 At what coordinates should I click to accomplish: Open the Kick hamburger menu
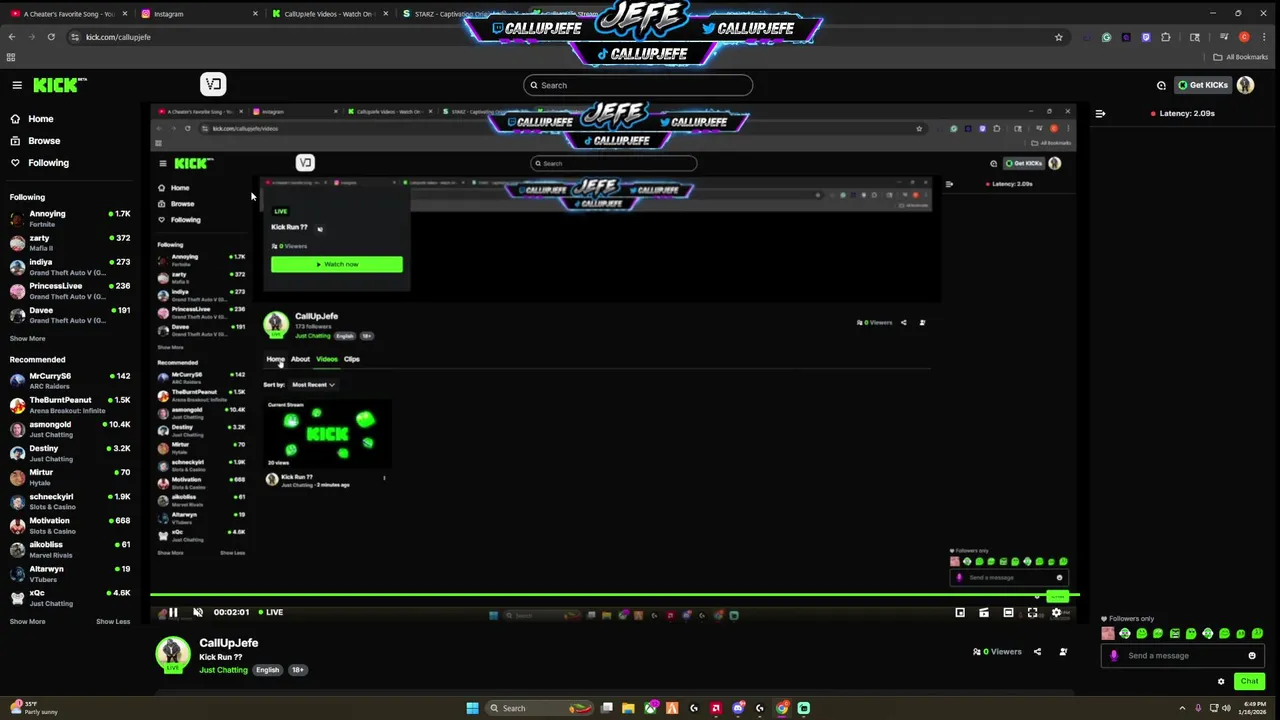[x=17, y=85]
